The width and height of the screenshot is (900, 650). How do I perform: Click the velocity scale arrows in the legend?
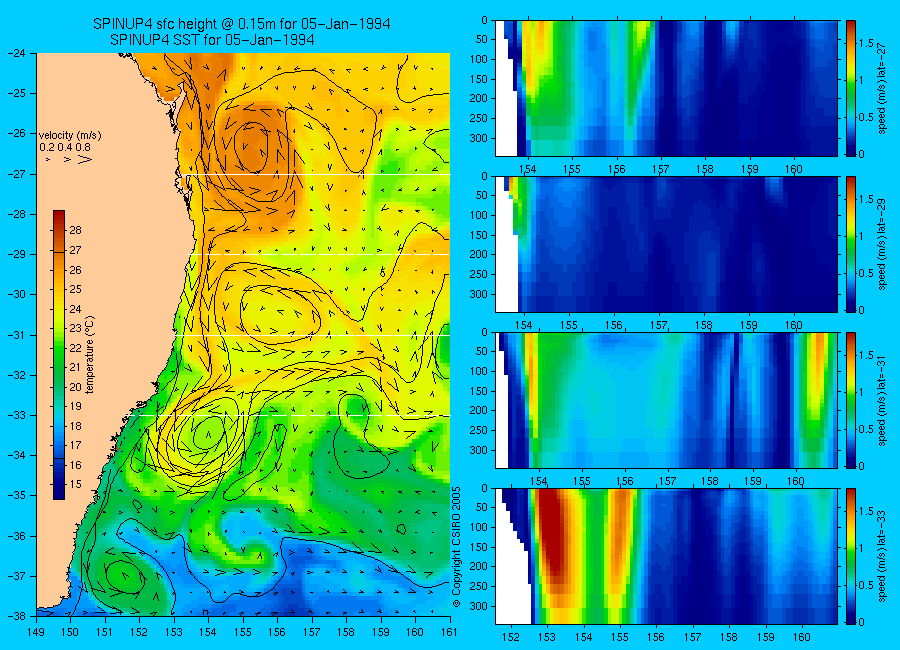(x=69, y=160)
